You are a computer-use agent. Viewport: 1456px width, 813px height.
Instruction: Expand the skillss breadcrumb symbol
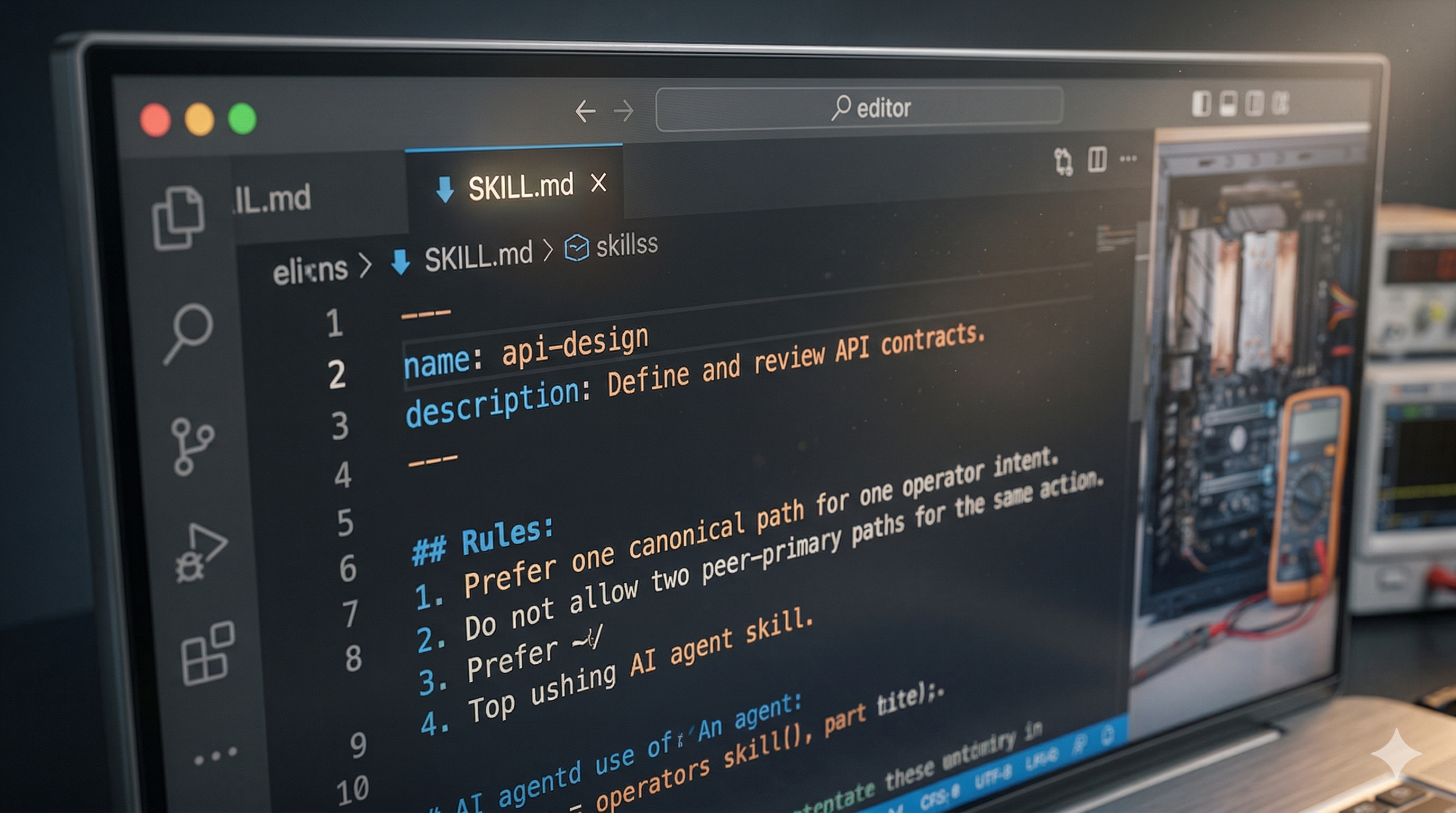coord(626,246)
